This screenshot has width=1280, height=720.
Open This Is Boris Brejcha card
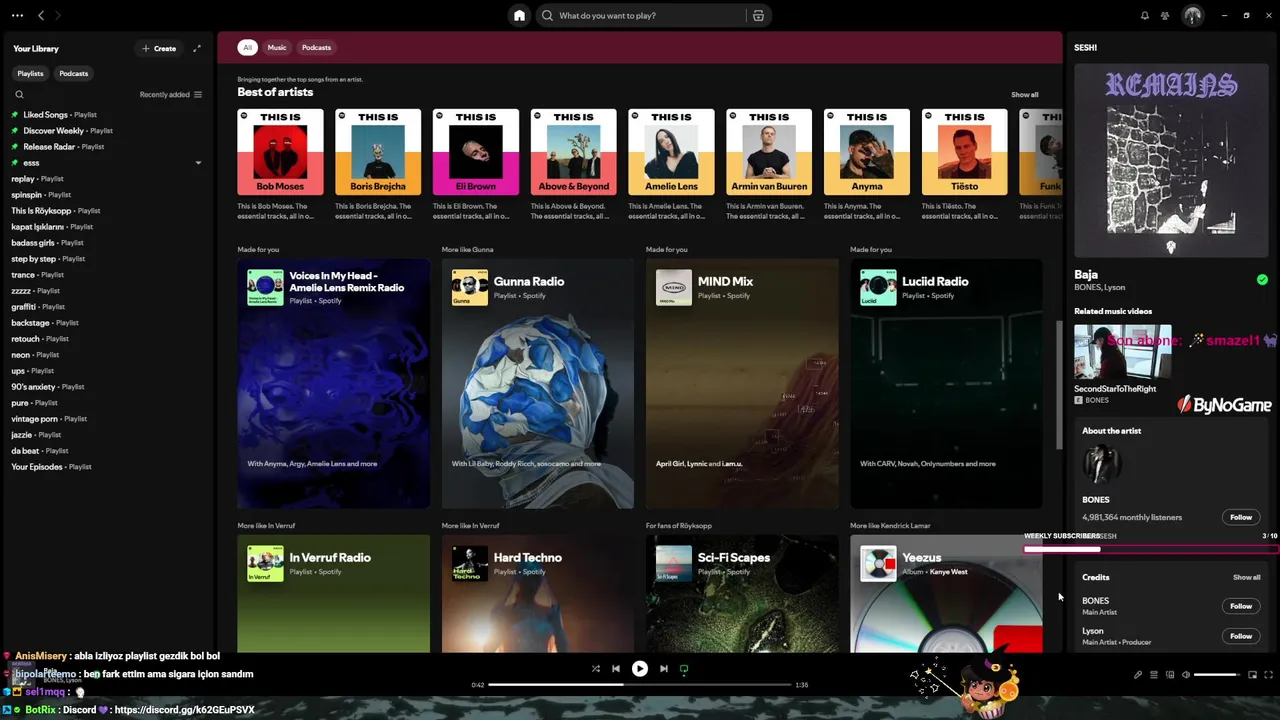click(x=378, y=165)
